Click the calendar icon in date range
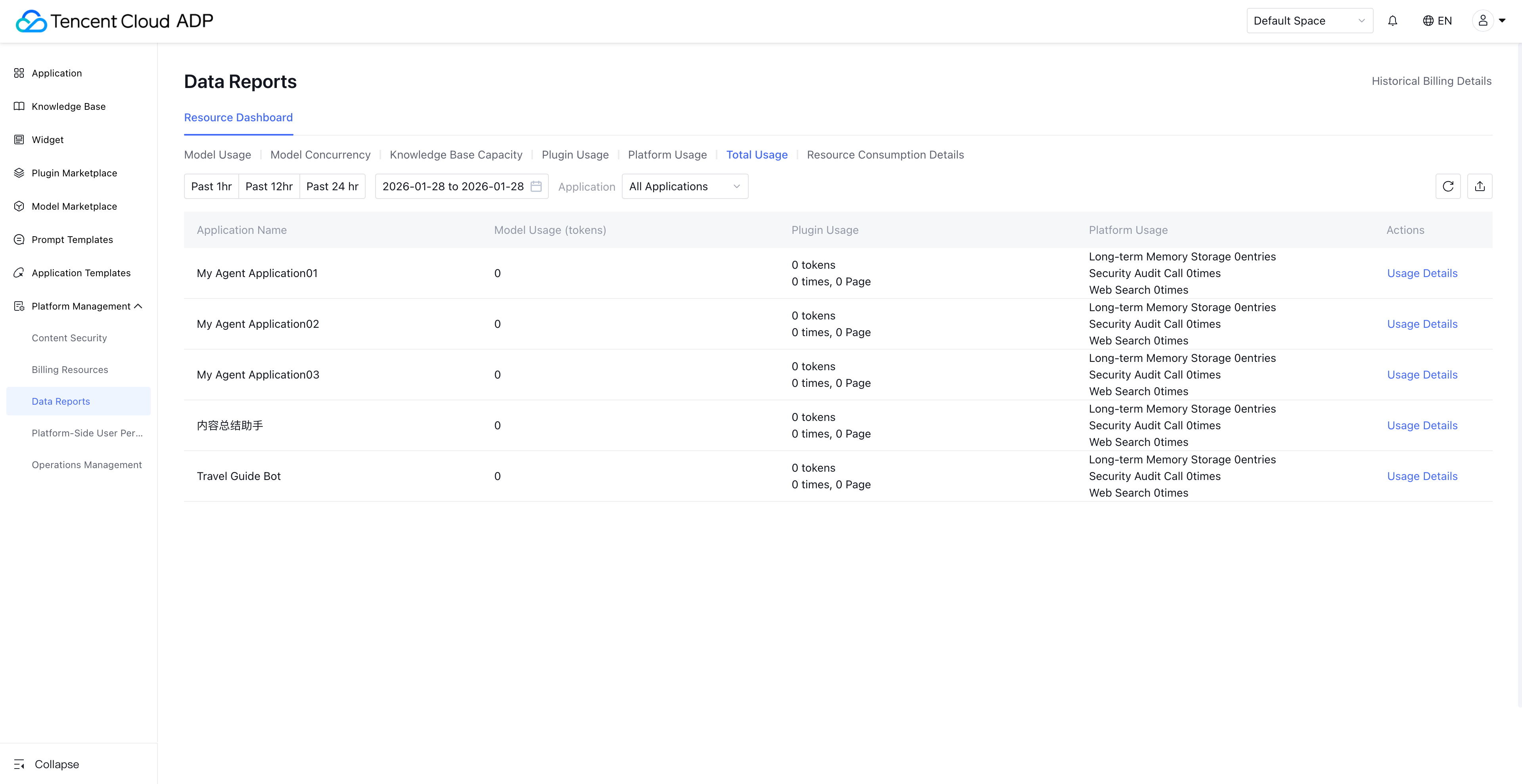Screen dimensions: 1522x784 (536, 187)
